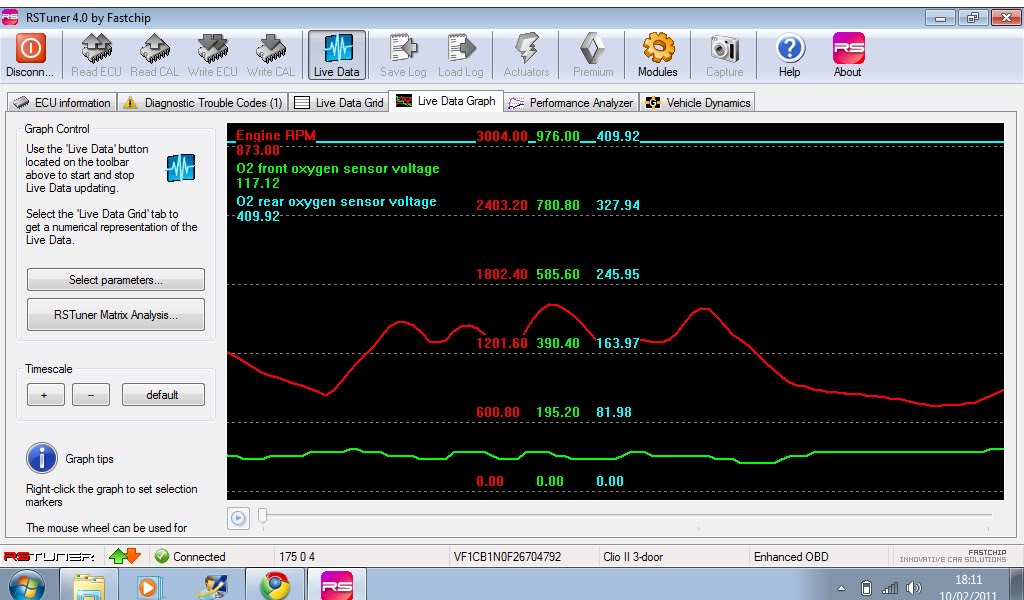
Task: Open the Vehicle Dynamics tab
Action: (x=698, y=103)
